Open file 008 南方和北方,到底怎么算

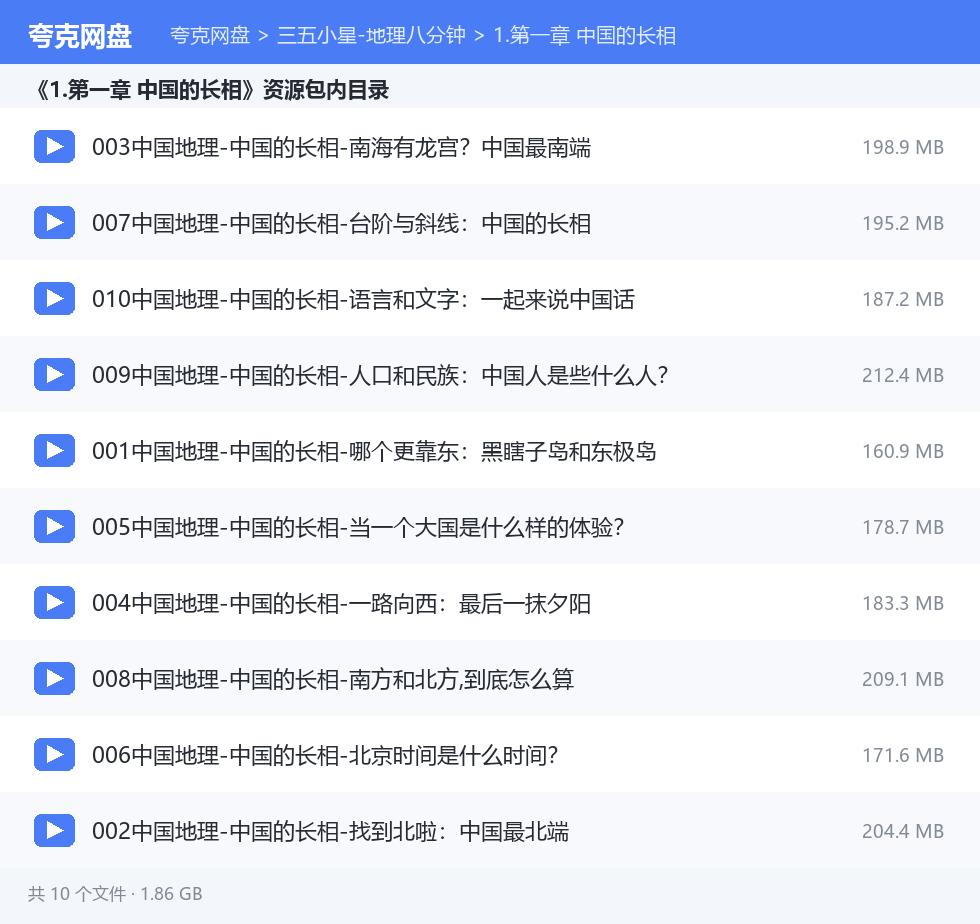pos(332,680)
